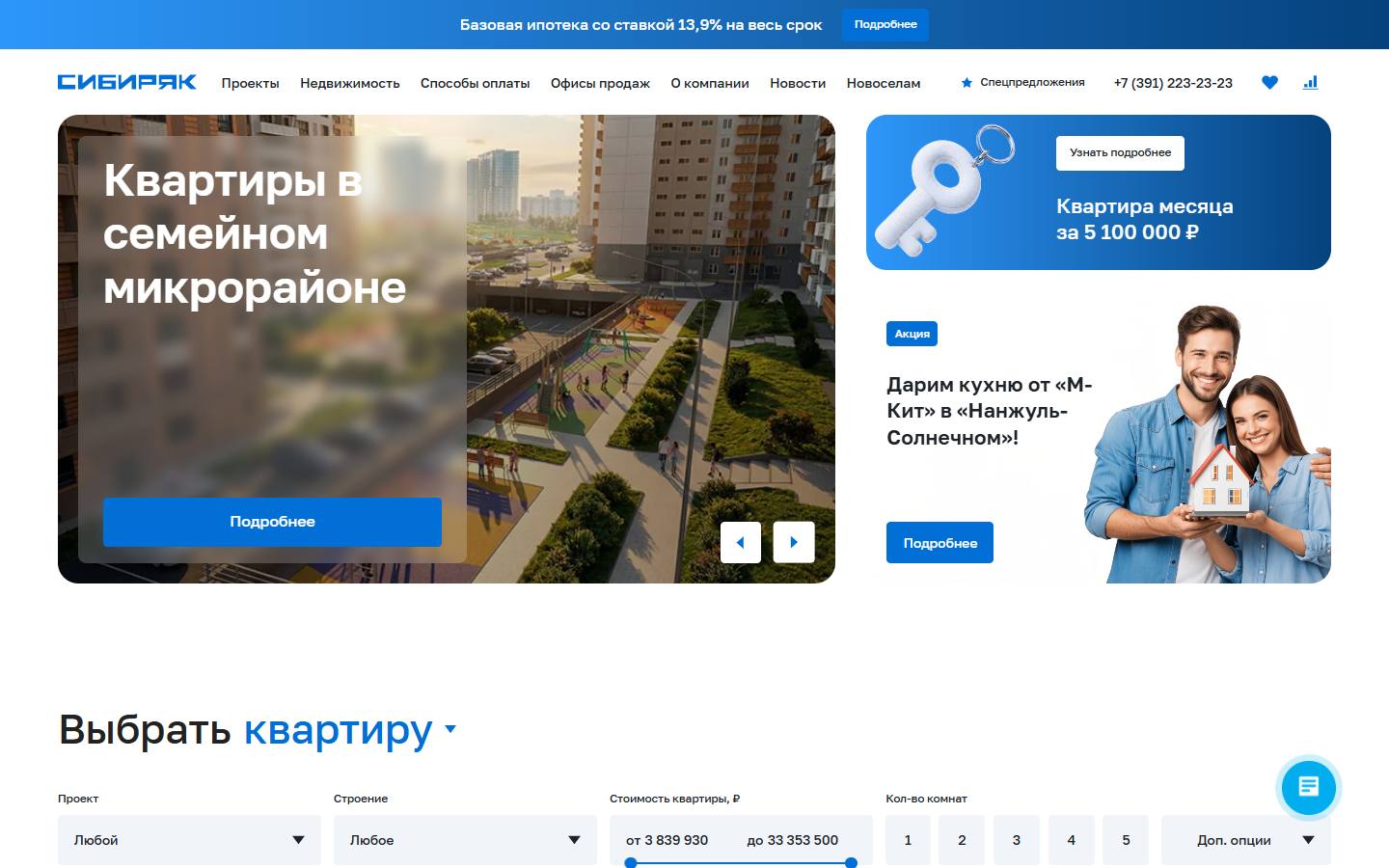Open the chat widget button
Image resolution: width=1389 pixels, height=868 pixels.
click(x=1308, y=787)
